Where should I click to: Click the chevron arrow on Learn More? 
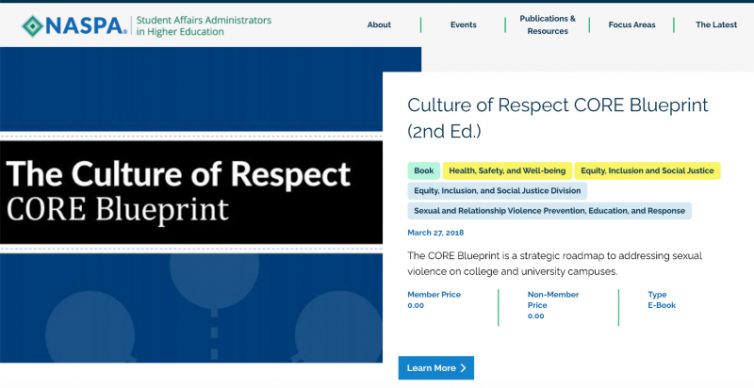(463, 368)
